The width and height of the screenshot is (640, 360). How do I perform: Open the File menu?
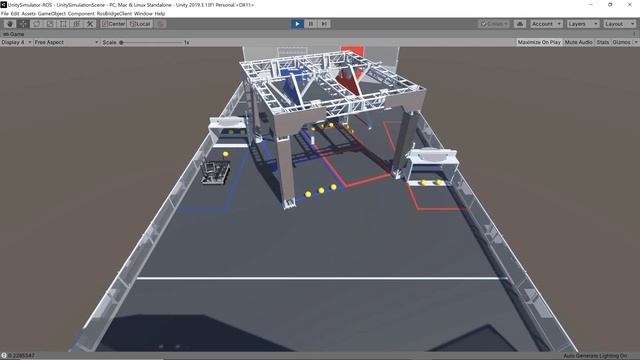(4, 13)
